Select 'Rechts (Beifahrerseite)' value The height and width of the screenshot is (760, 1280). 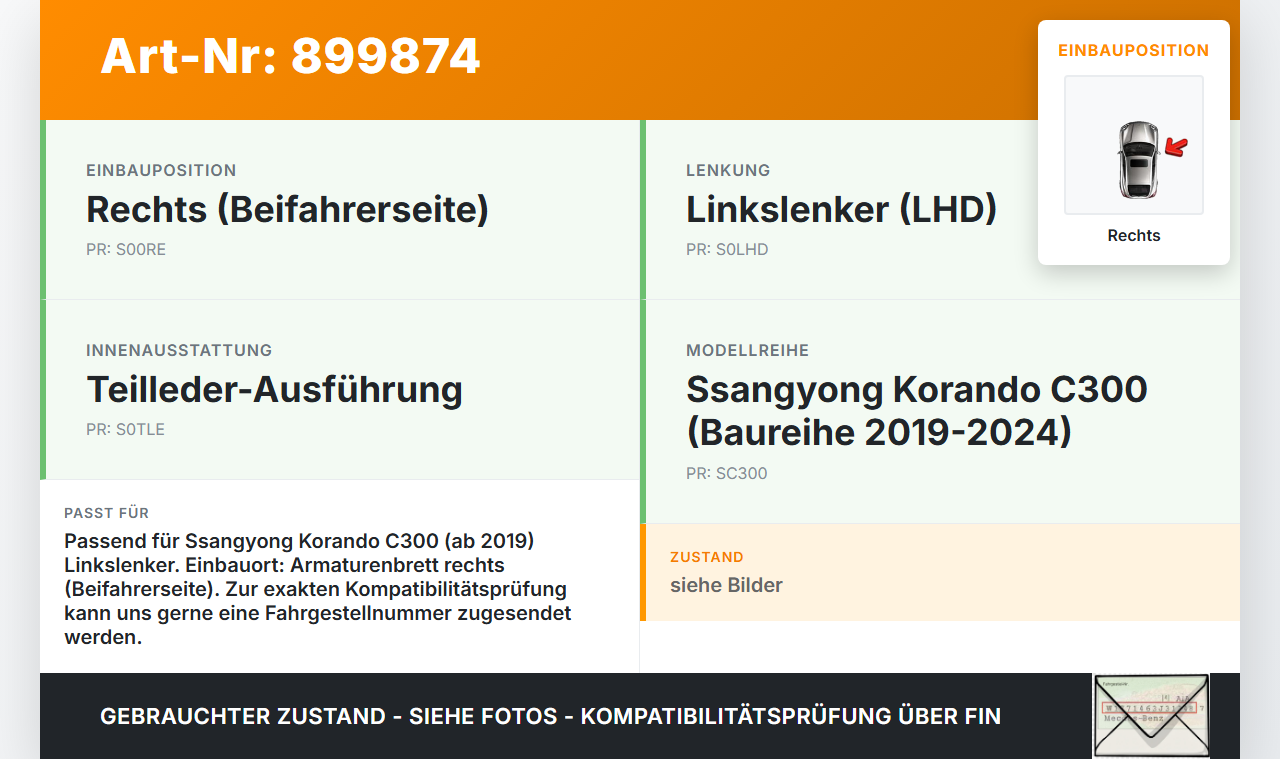288,210
